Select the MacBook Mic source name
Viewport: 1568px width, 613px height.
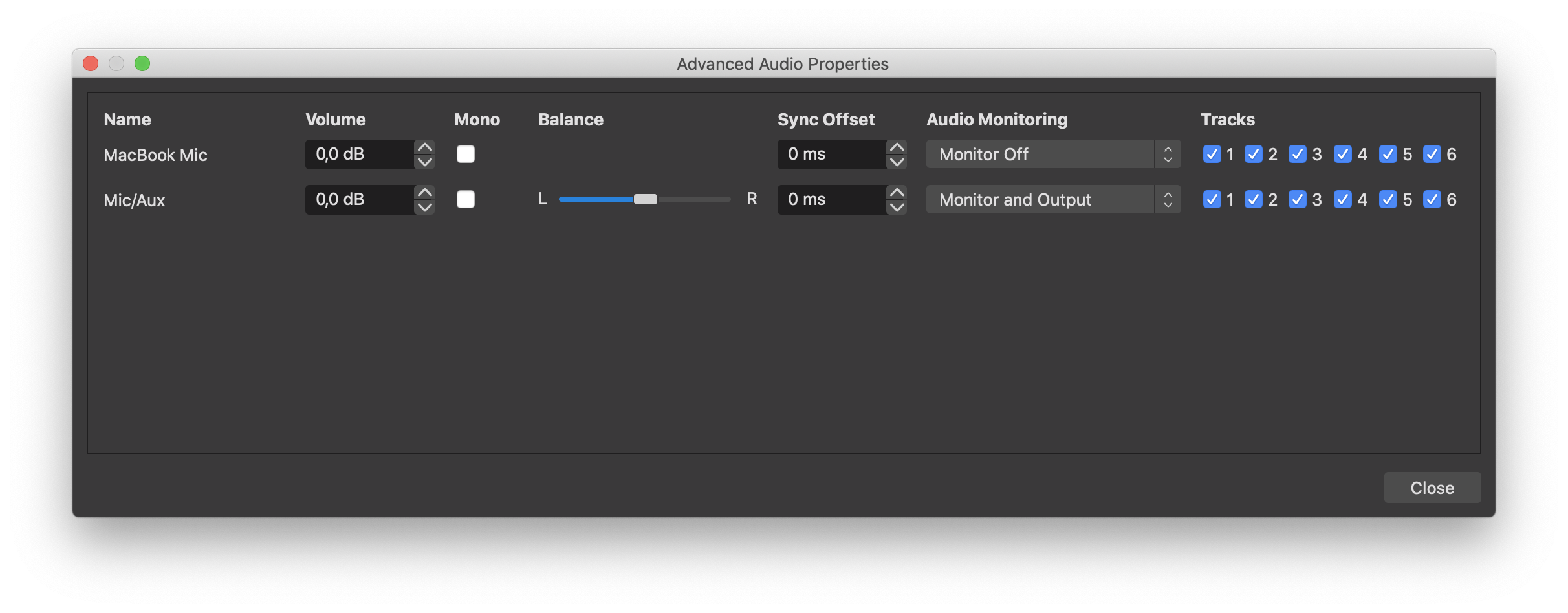[155, 155]
